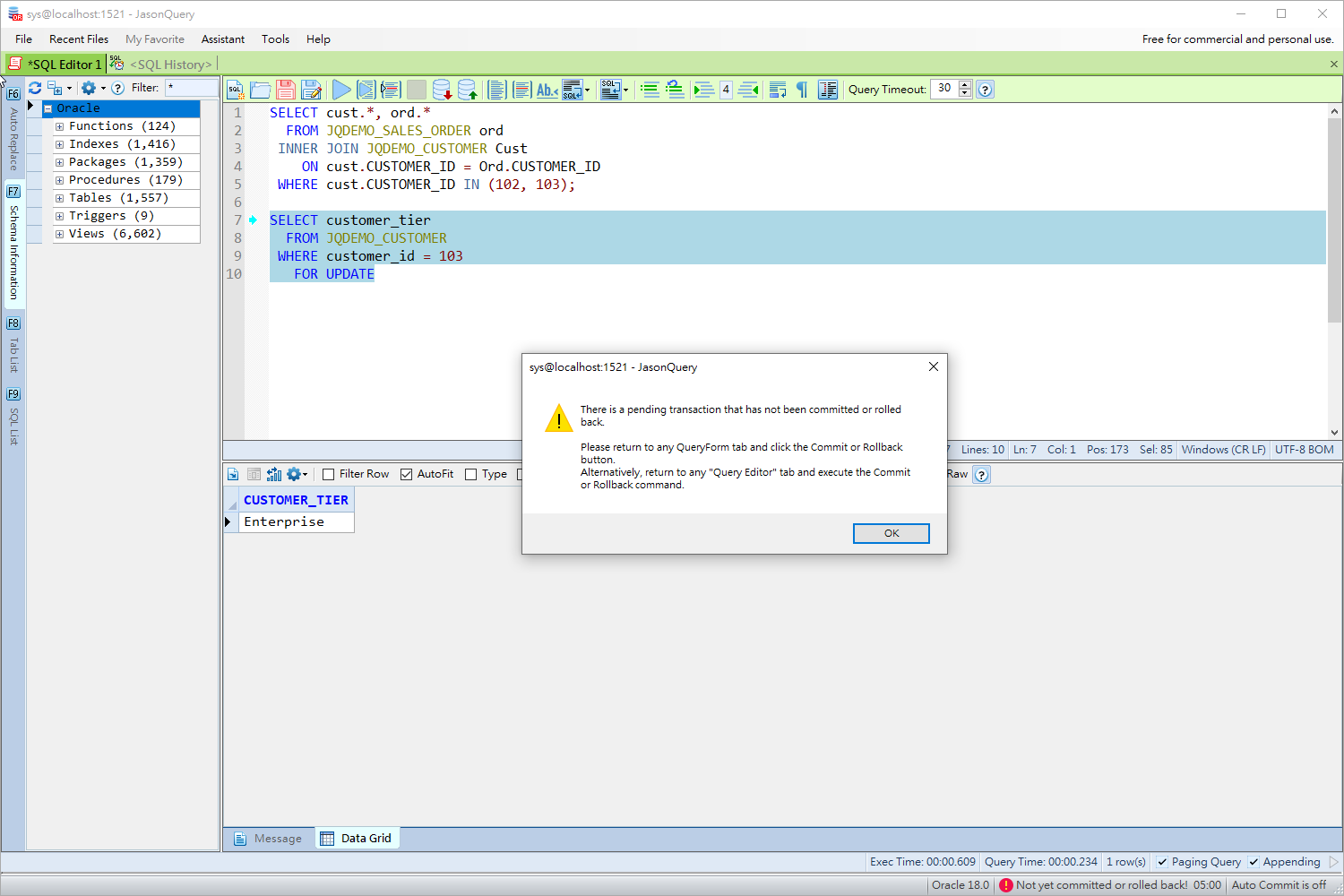This screenshot has height=896, width=1344.
Task: Collapse the Oracle root node
Action: click(47, 108)
